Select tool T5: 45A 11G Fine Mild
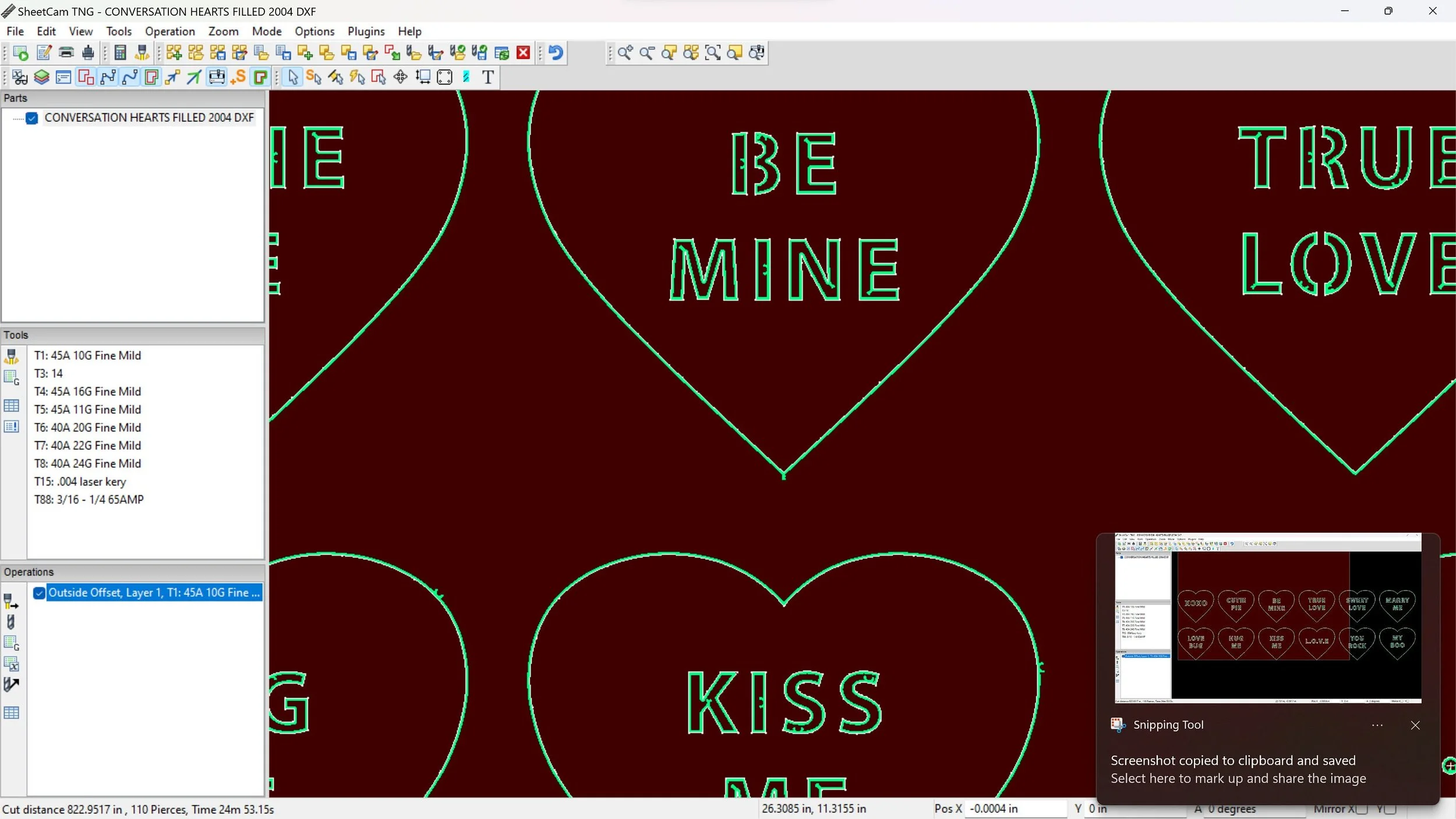The height and width of the screenshot is (819, 1456). tap(87, 410)
